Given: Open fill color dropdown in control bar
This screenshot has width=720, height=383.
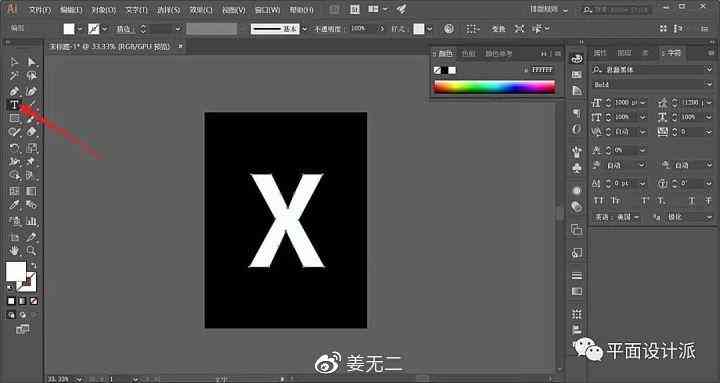Looking at the screenshot, I should (x=80, y=29).
